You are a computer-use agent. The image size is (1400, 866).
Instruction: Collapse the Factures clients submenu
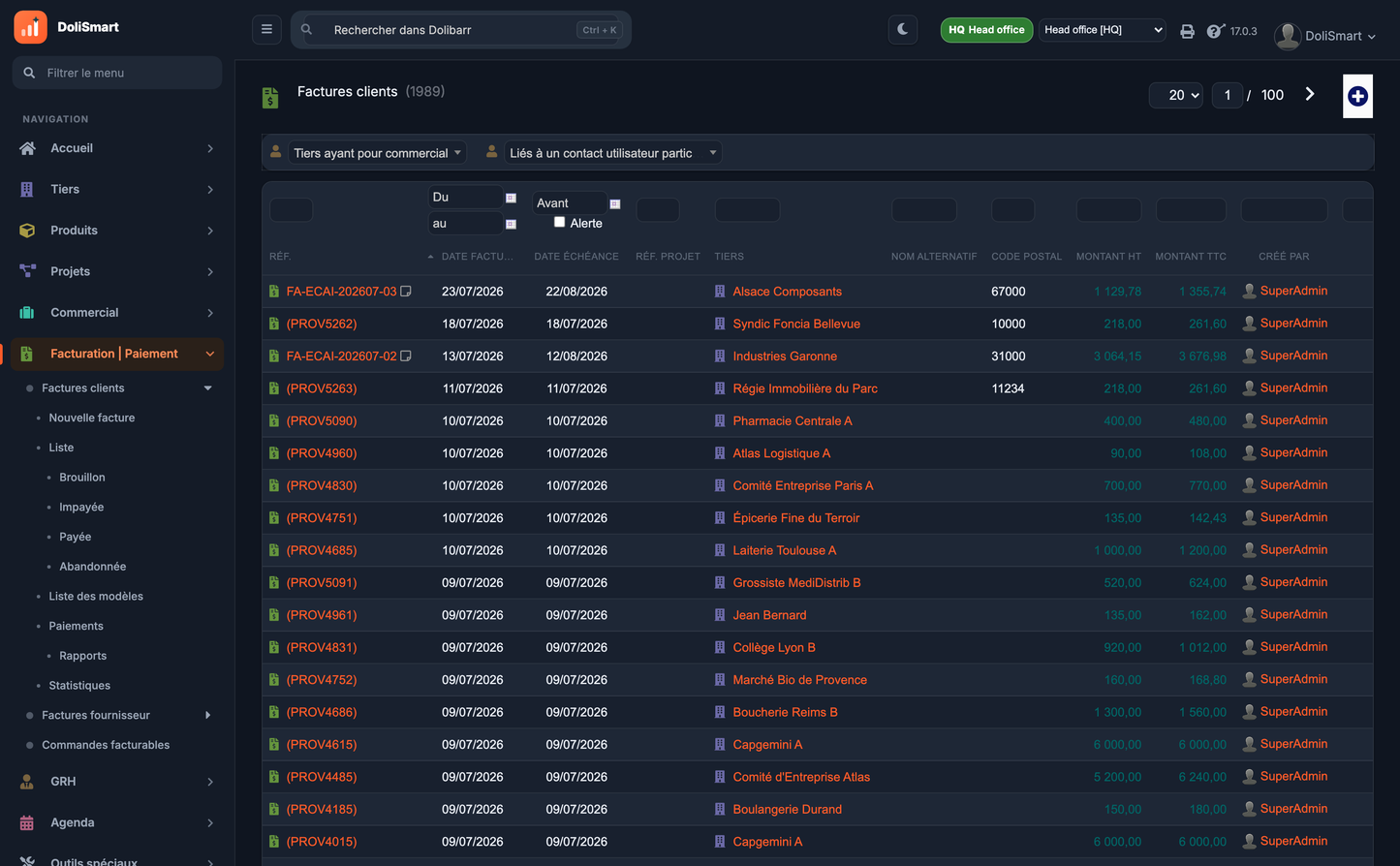(x=207, y=388)
